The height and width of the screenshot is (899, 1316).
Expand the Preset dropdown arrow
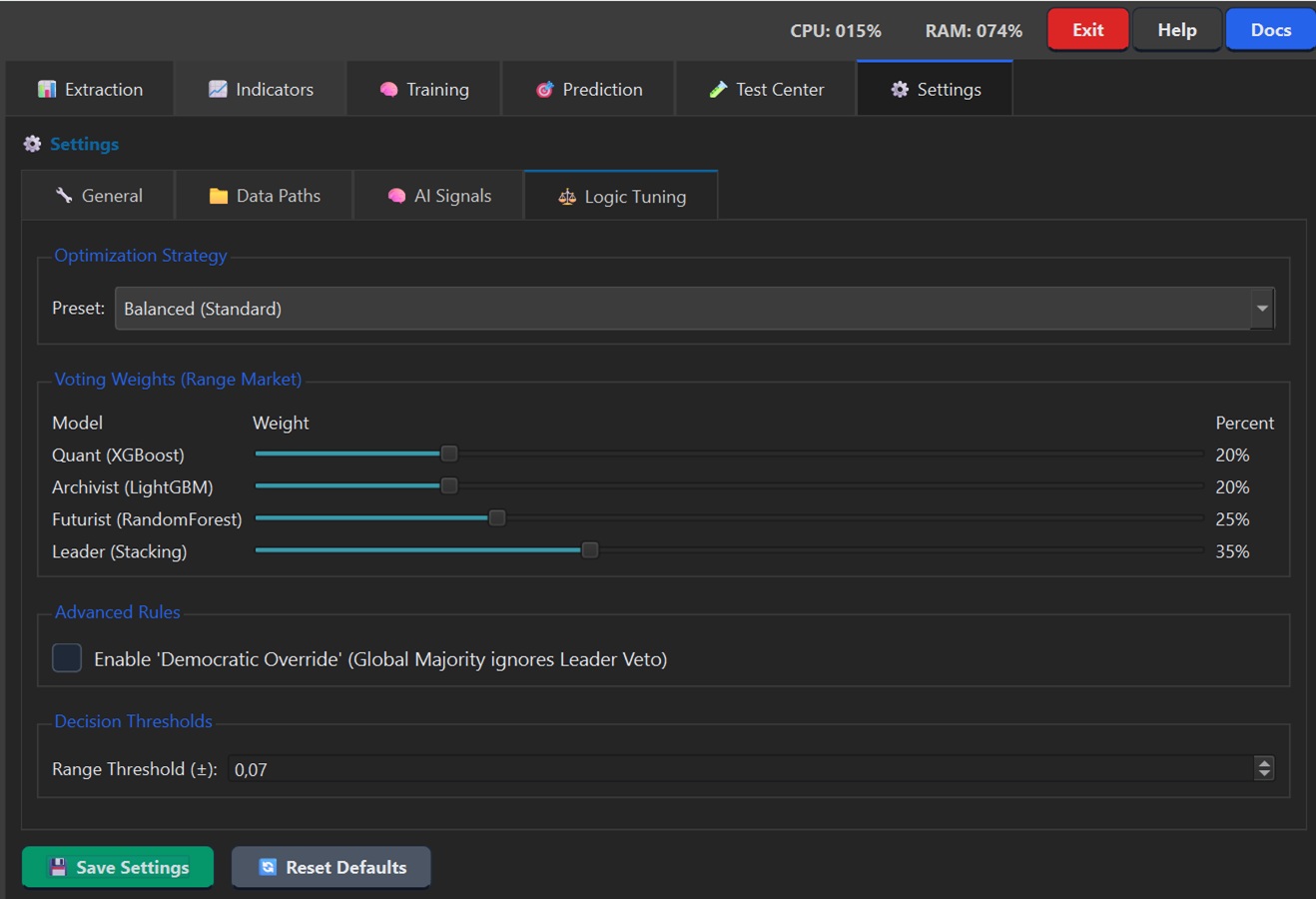[1262, 309]
